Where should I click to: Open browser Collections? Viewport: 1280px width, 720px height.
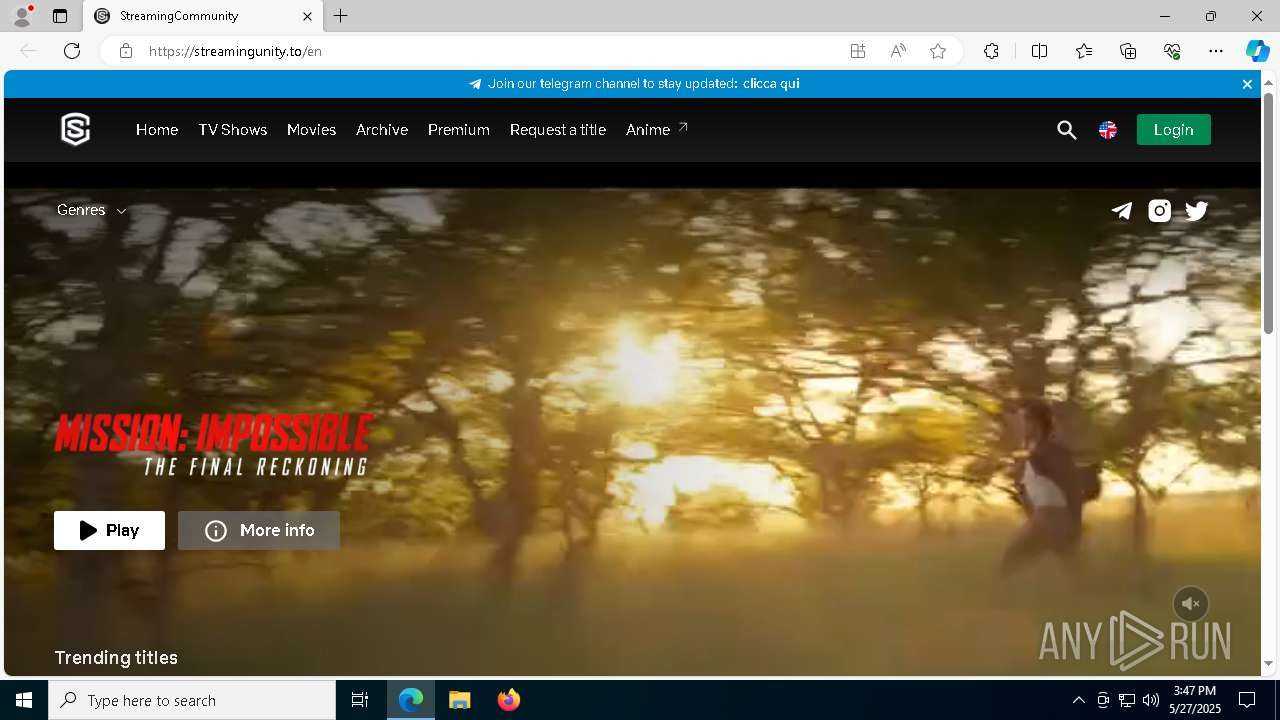[x=1128, y=51]
